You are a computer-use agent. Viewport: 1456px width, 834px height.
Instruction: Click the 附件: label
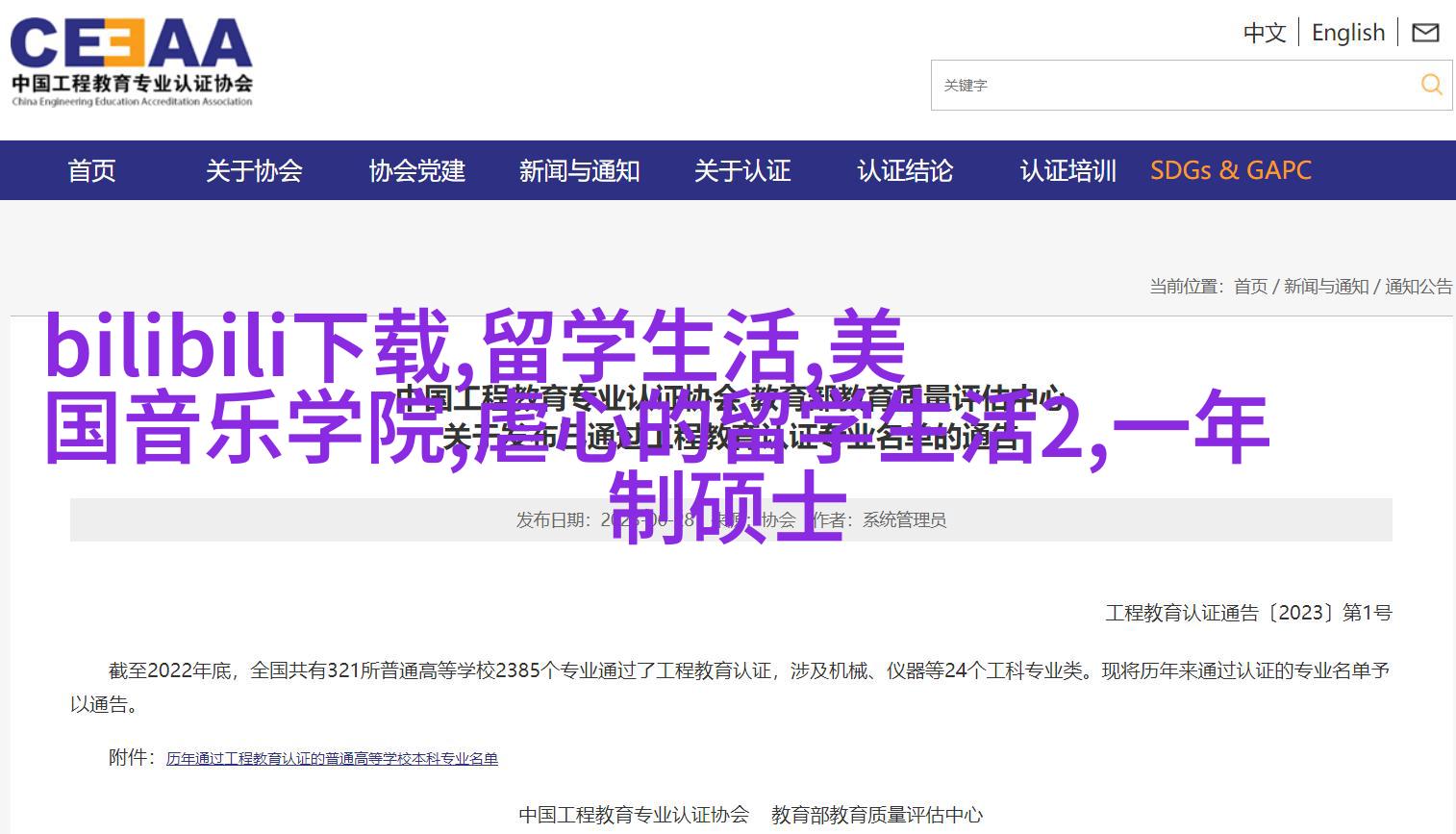132,757
